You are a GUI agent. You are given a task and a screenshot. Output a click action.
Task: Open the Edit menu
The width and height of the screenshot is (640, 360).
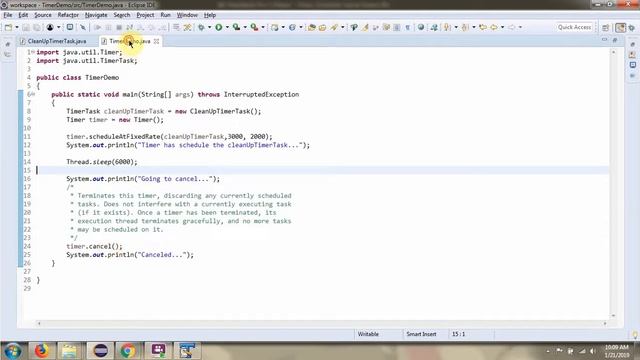click(23, 15)
